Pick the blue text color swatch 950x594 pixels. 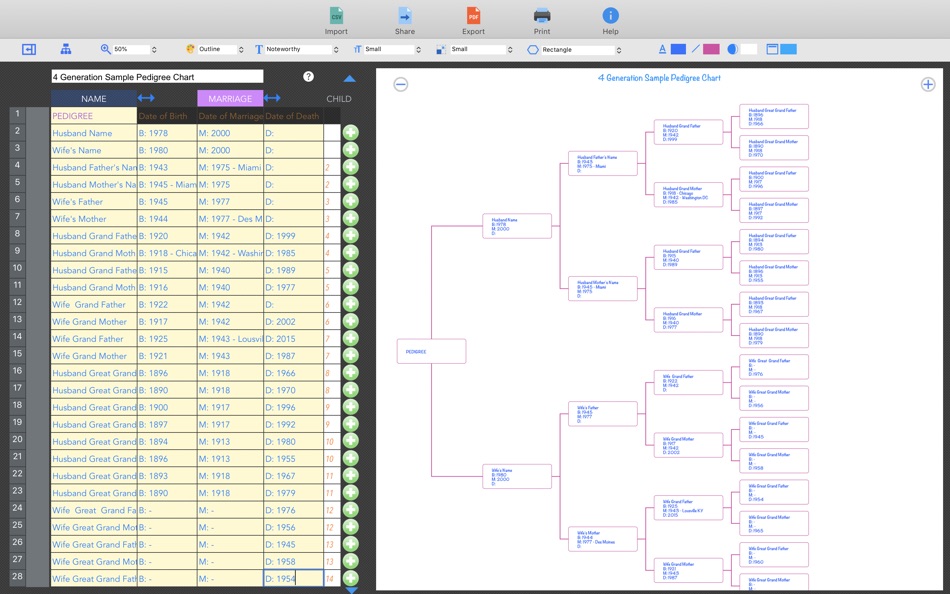pyautogui.click(x=678, y=49)
